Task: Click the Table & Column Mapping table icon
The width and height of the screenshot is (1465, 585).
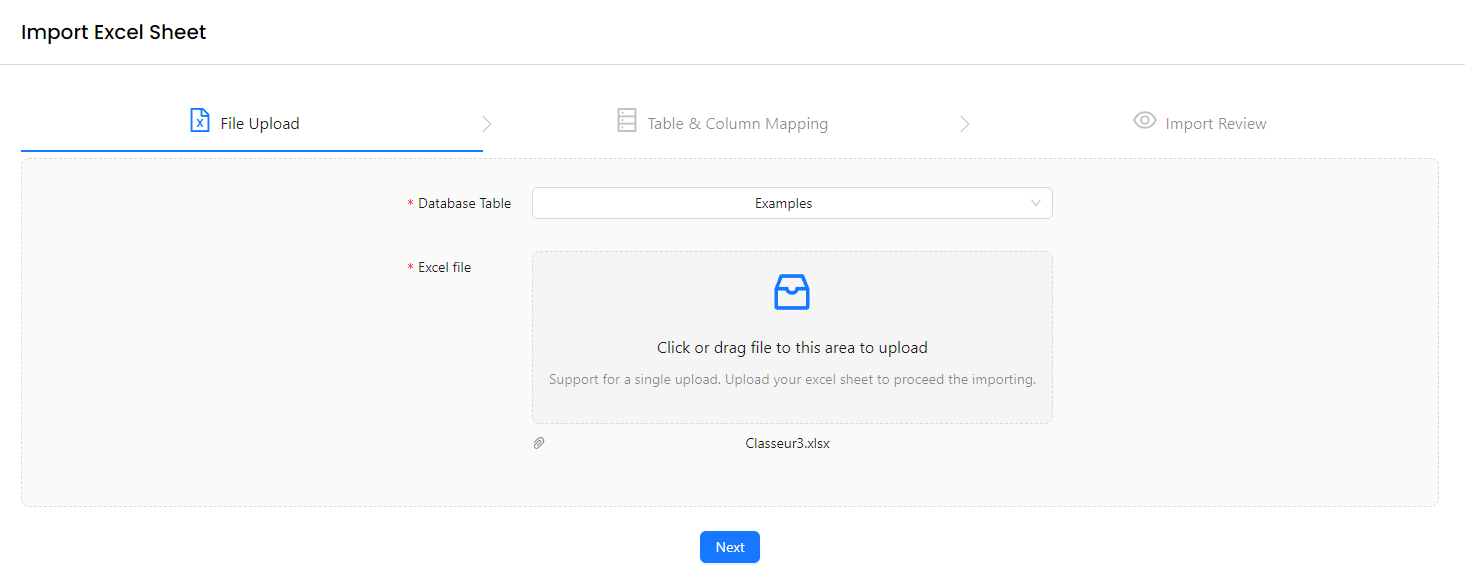Action: pos(626,121)
